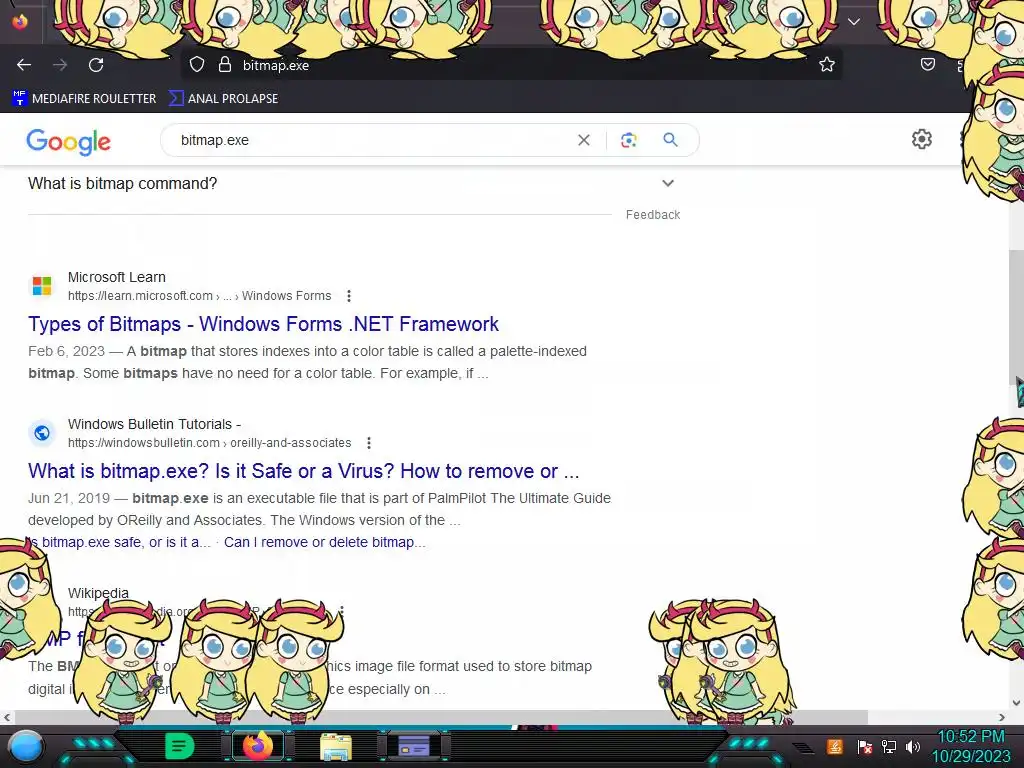Click scroll left arrow on horizontal scrollbar
1024x768 pixels.
(x=7, y=717)
